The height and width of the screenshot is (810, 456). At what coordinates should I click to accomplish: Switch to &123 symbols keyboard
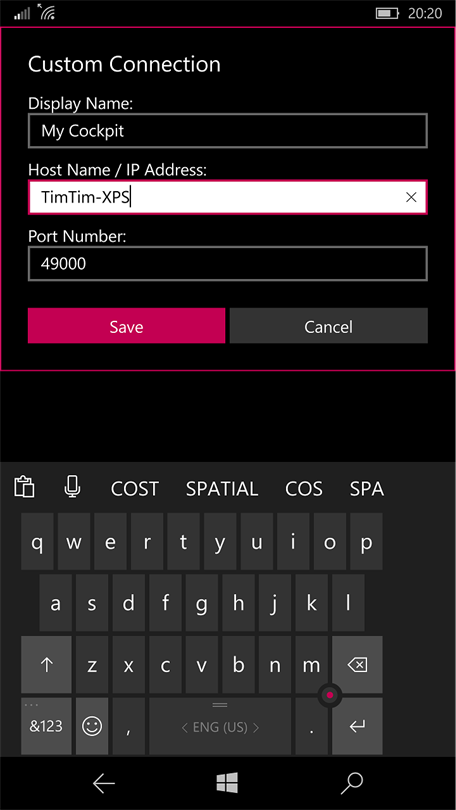(x=46, y=726)
